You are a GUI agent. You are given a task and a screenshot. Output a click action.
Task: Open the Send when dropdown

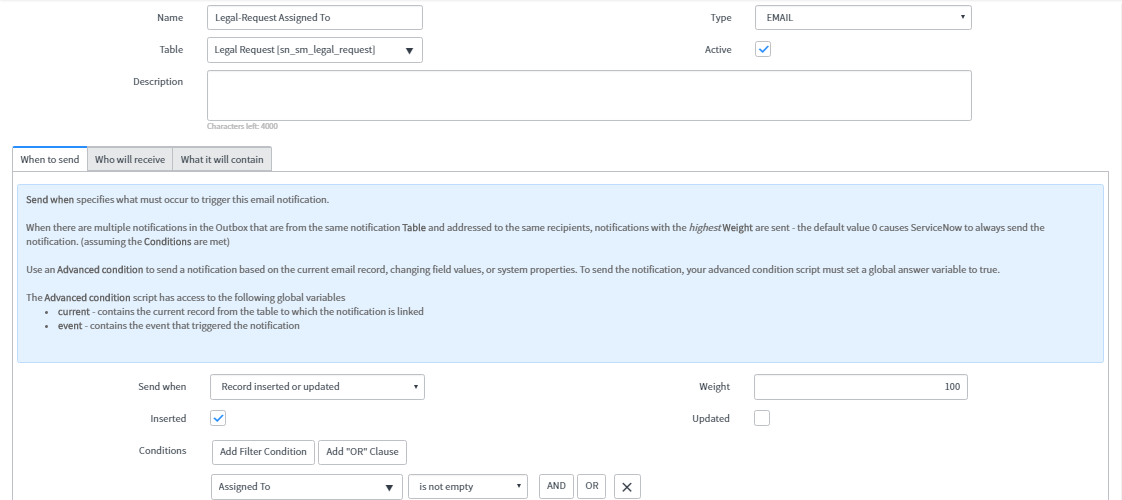click(317, 387)
